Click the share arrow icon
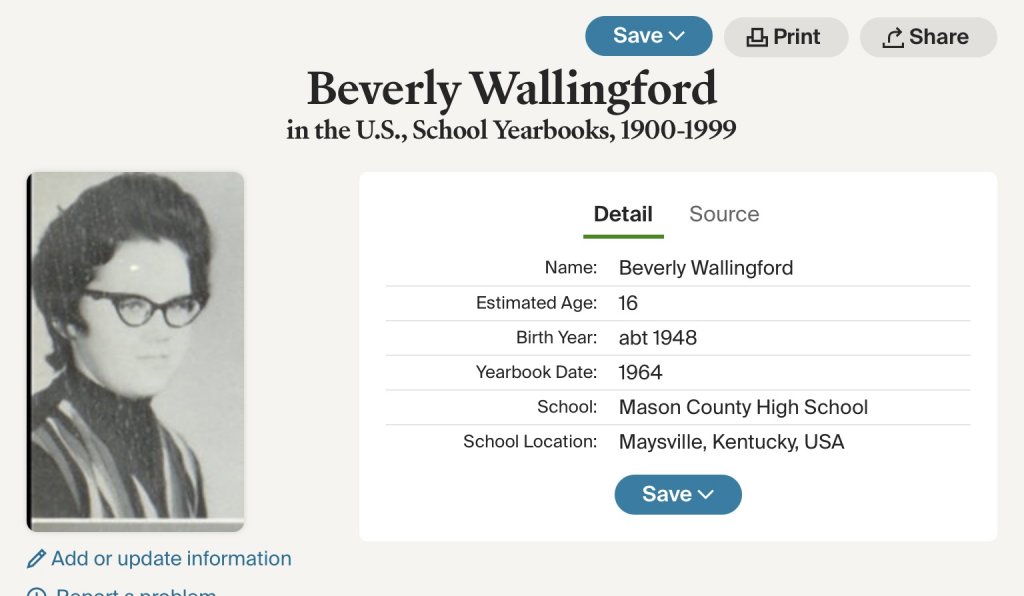Viewport: 1024px width, 596px height. coord(893,38)
